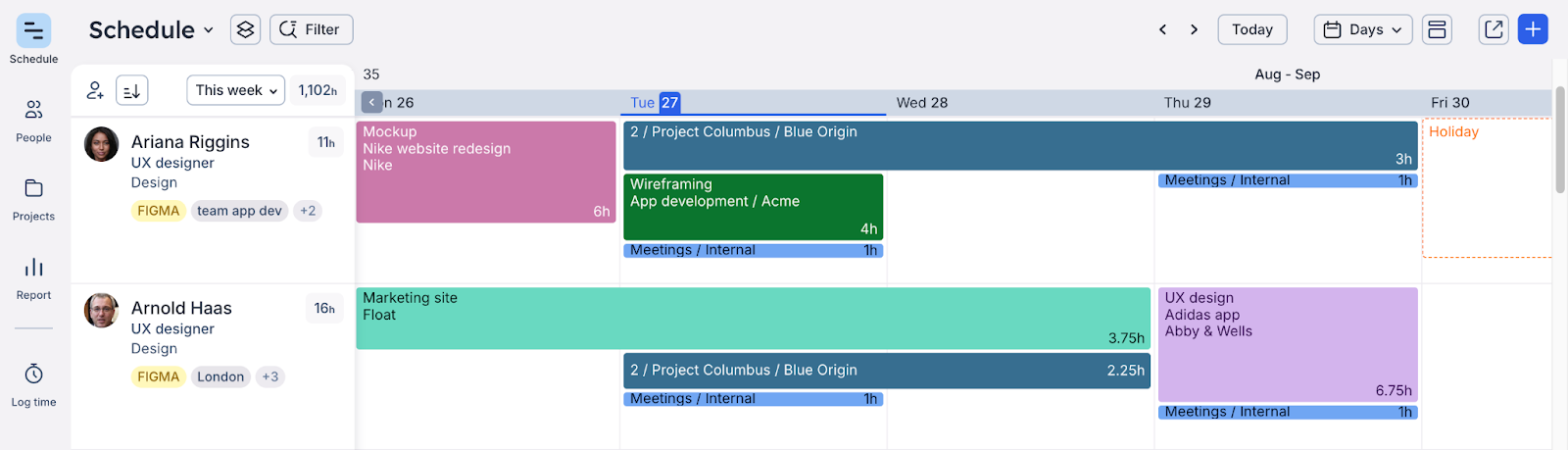Select the pink Mockup Nike task block
The height and width of the screenshot is (450, 1568).
coord(486,172)
